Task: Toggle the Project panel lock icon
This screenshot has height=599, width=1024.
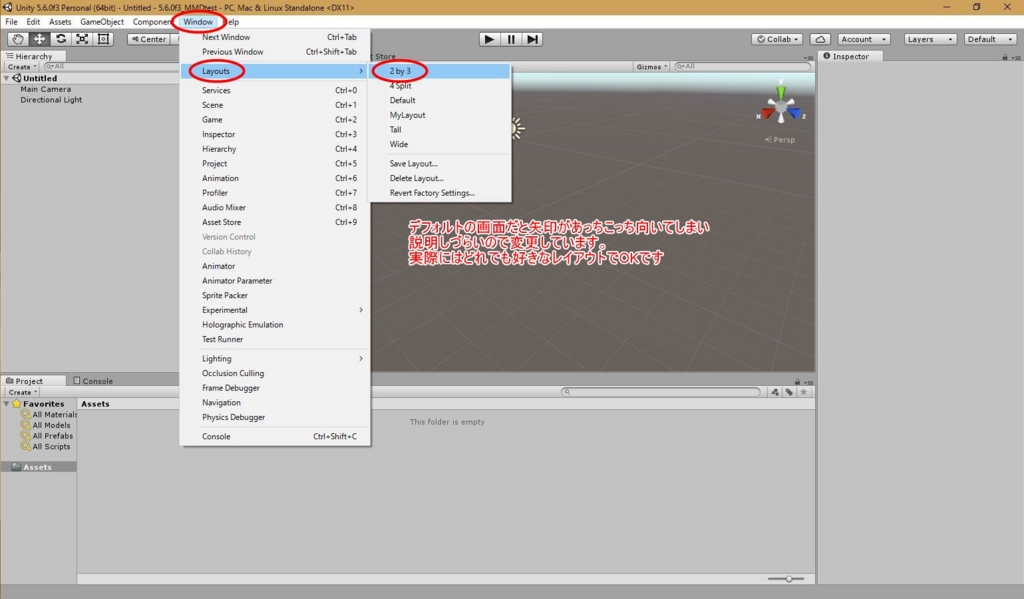Action: 797,381
